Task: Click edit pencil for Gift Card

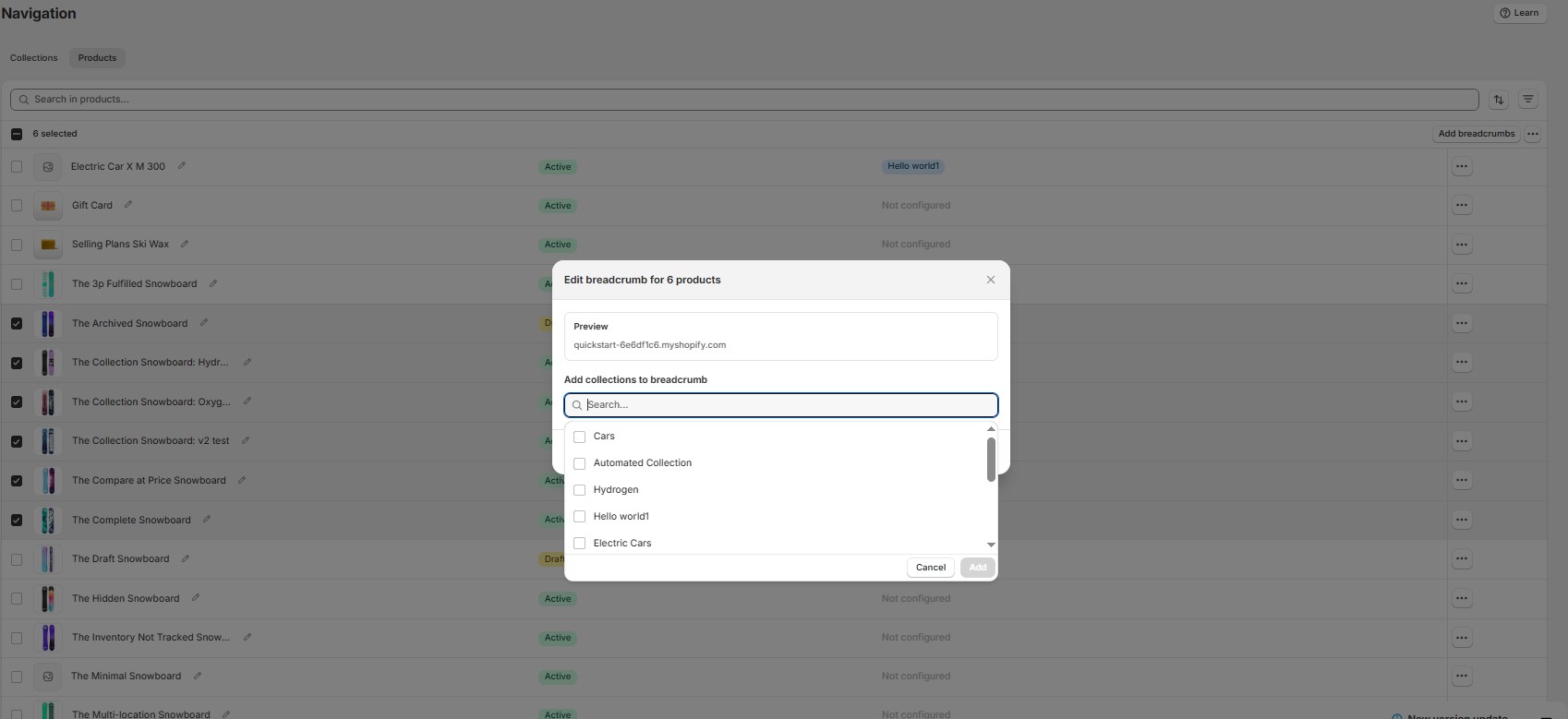Action: point(128,205)
